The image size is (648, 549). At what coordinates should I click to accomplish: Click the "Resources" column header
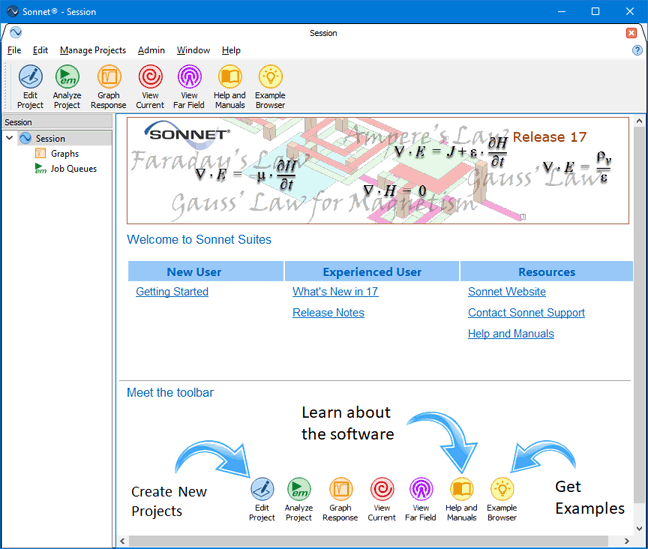point(547,272)
